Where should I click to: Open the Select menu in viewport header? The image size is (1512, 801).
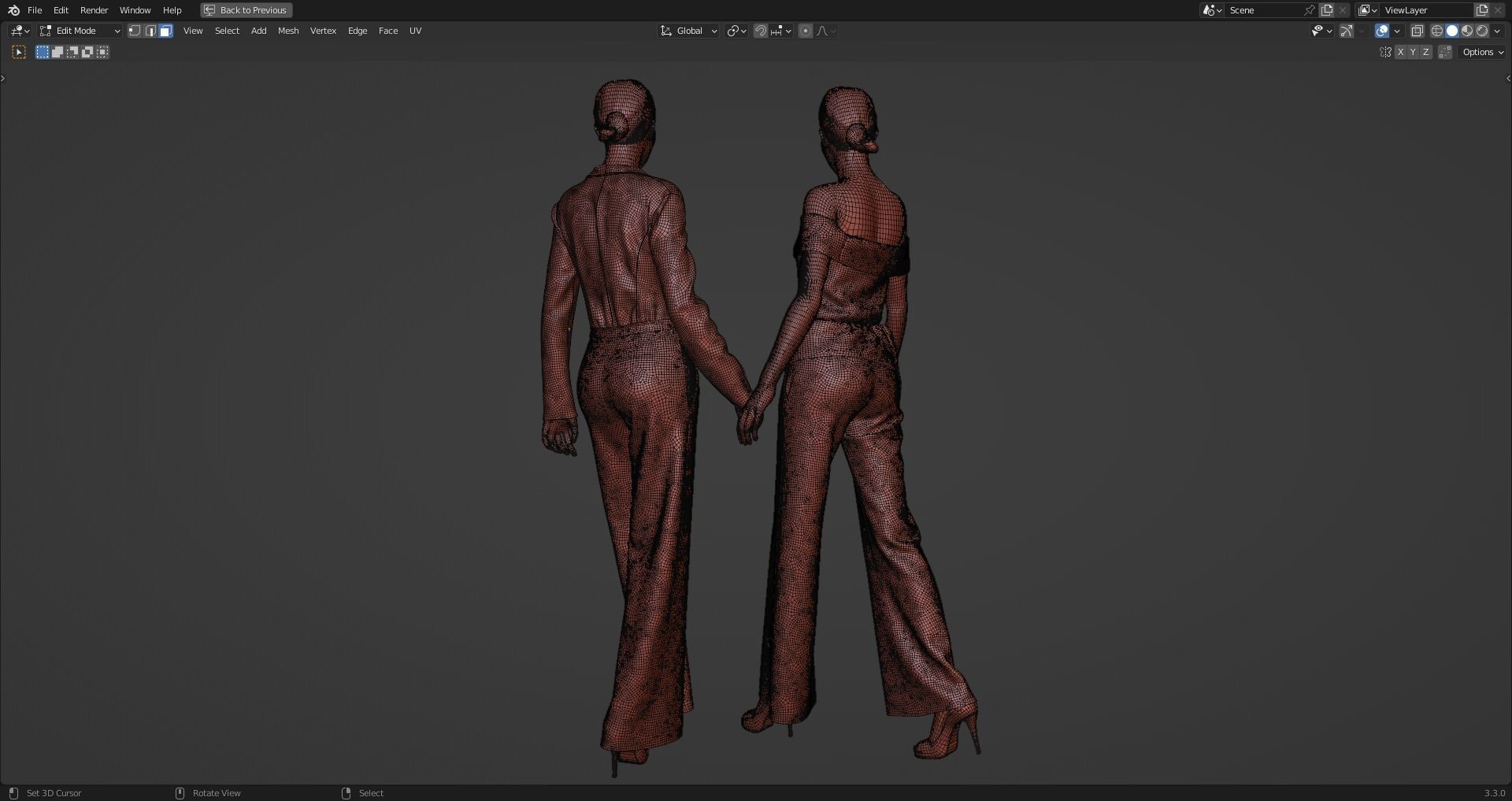(227, 31)
